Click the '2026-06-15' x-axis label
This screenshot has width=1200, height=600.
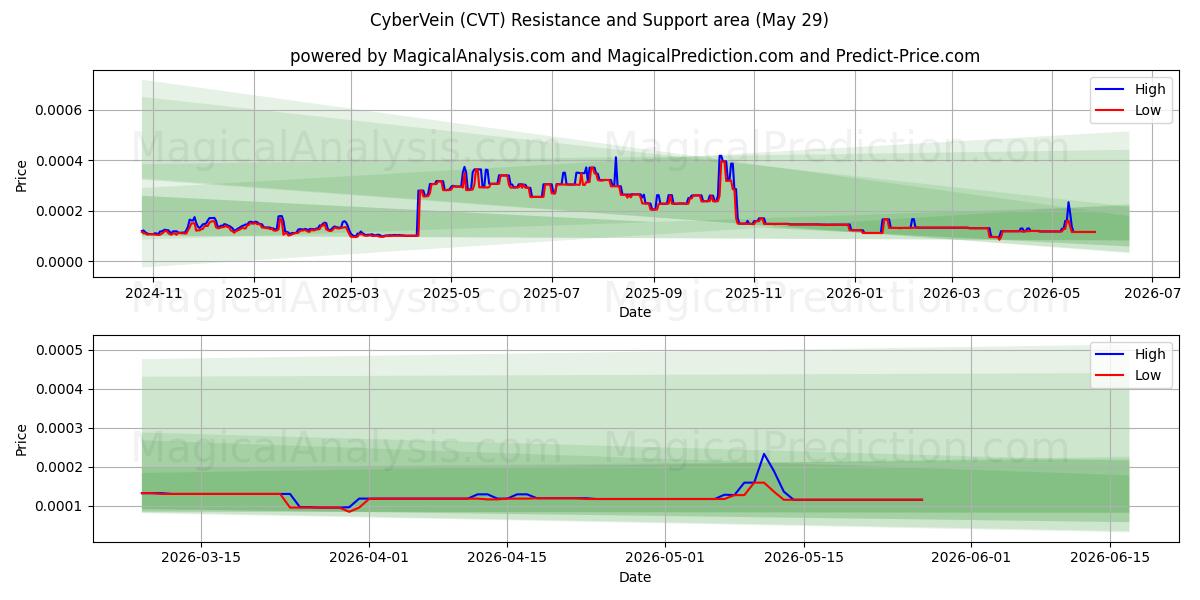point(1109,558)
